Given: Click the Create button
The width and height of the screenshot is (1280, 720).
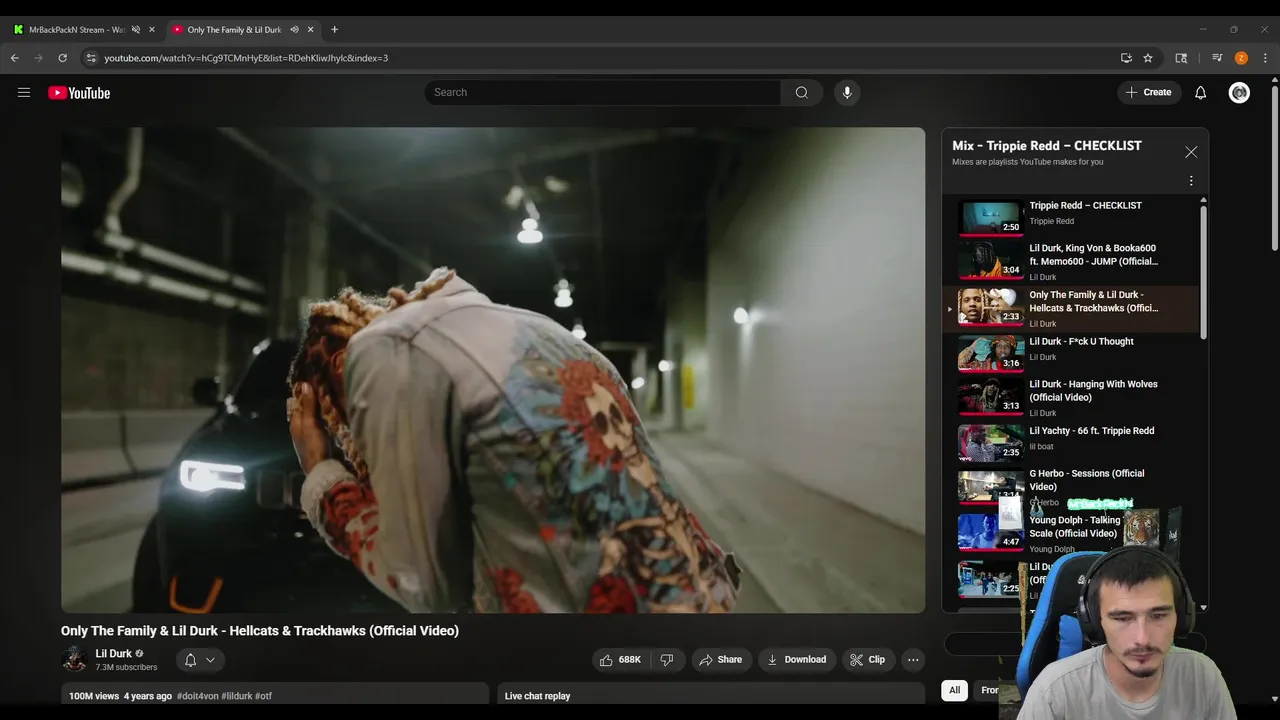Looking at the screenshot, I should pos(1149,92).
